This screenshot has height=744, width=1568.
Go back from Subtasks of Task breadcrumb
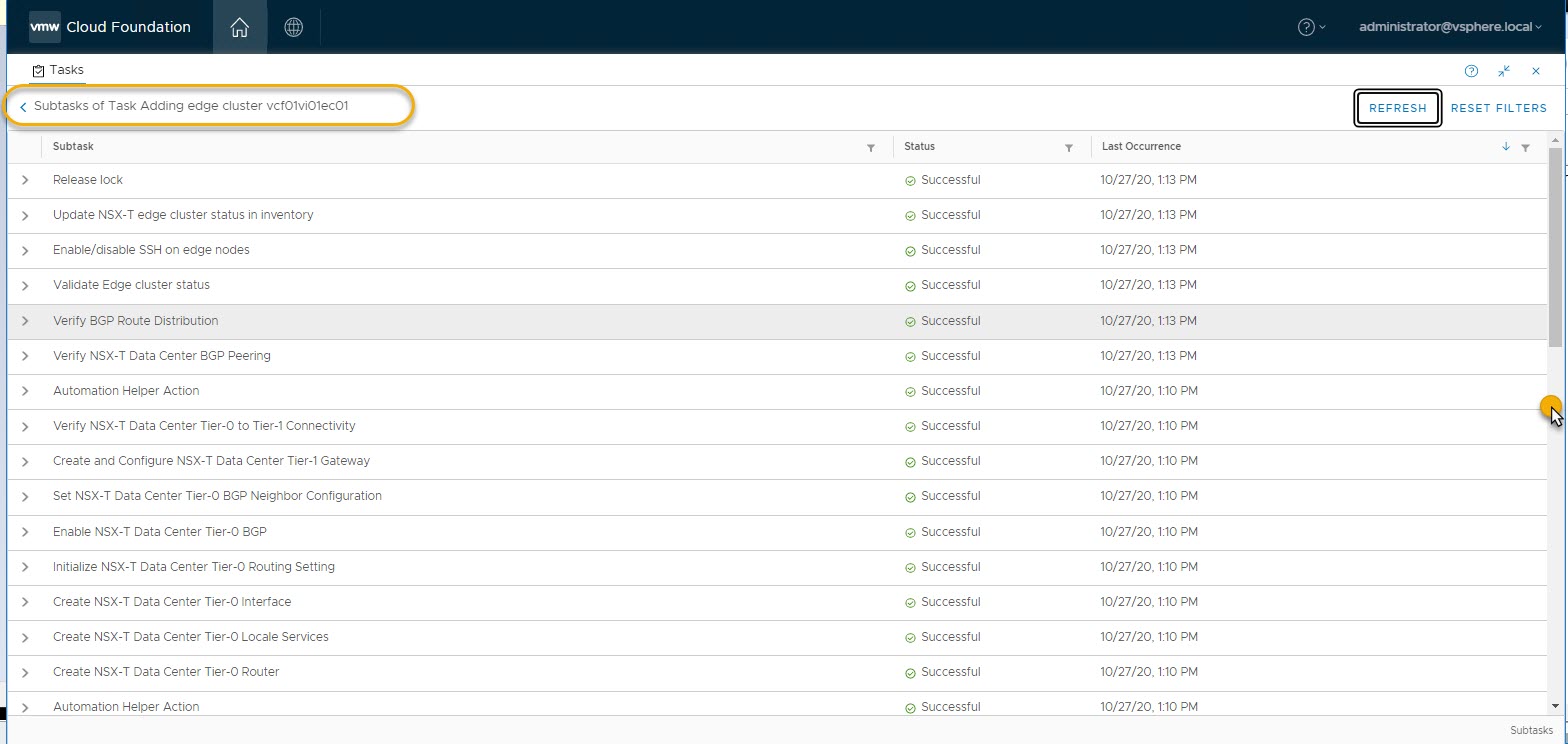tap(23, 106)
